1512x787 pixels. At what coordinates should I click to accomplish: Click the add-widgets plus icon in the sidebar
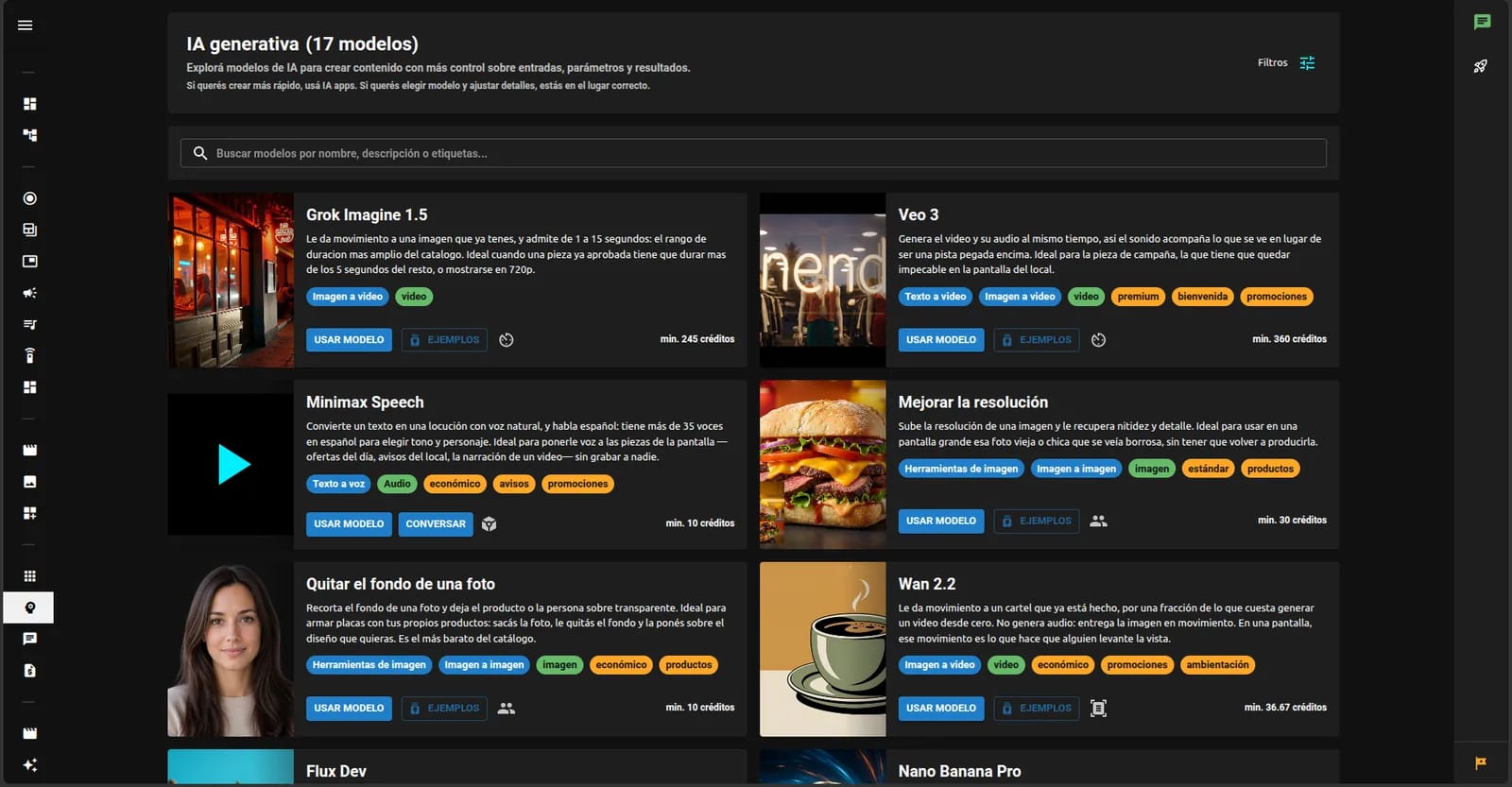click(30, 513)
